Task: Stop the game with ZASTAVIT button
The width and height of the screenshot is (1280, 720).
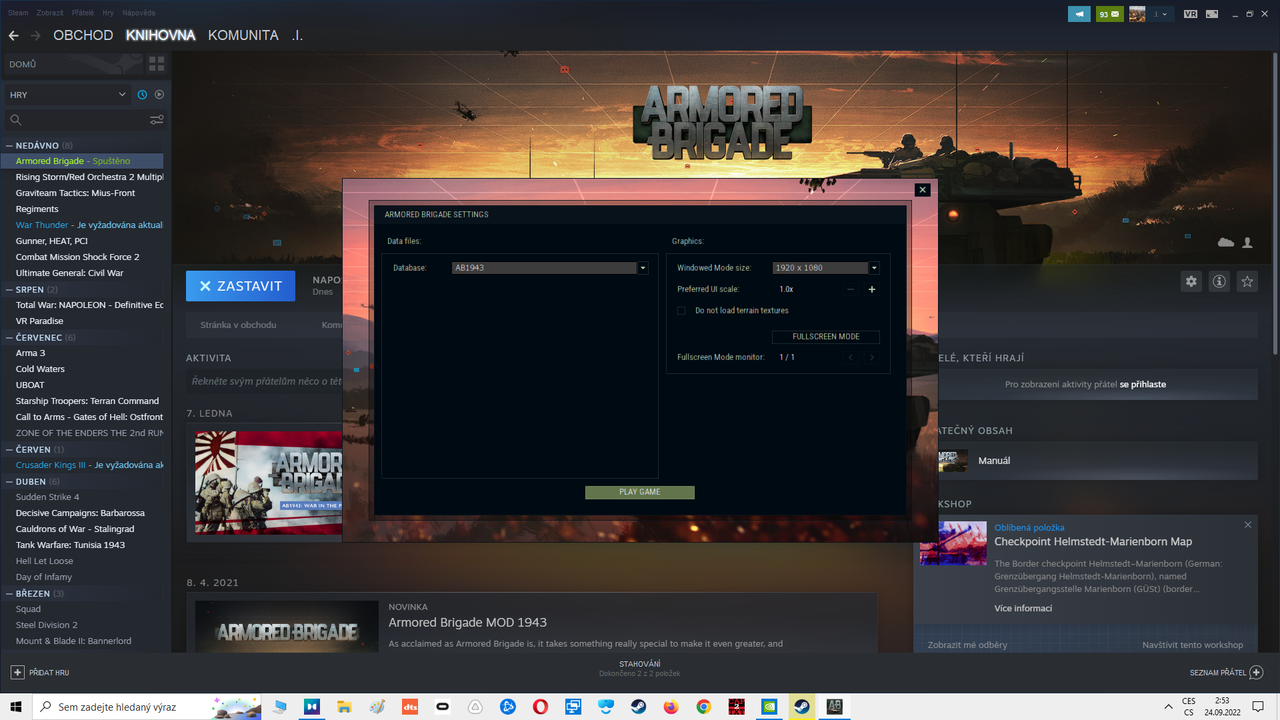Action: [x=241, y=286]
